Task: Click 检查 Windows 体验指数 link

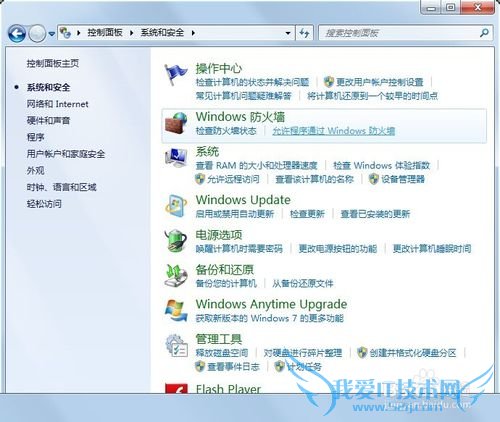Action: pyautogui.click(x=381, y=165)
